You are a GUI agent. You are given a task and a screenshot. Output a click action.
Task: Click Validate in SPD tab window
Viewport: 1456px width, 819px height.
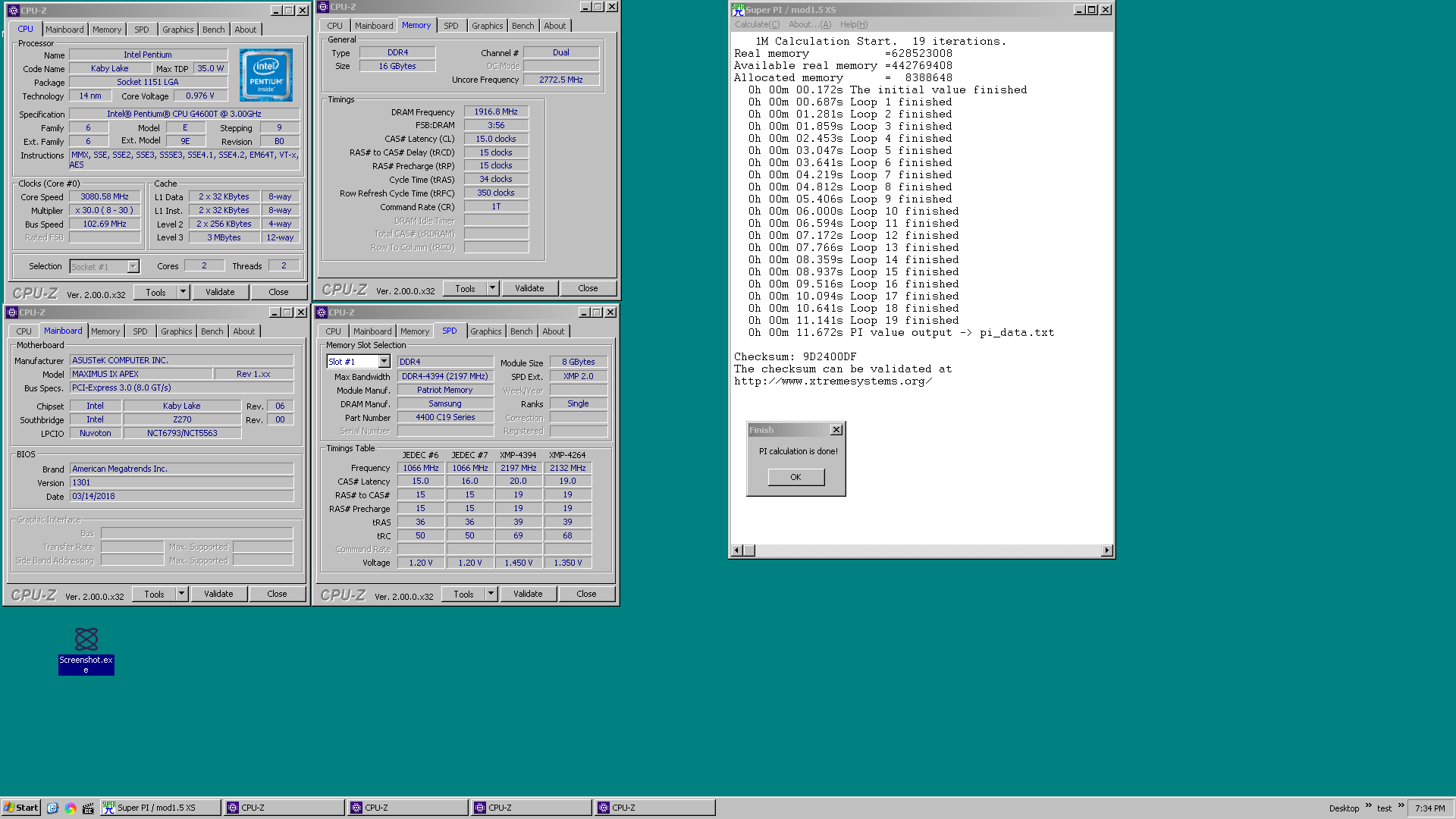tap(528, 594)
